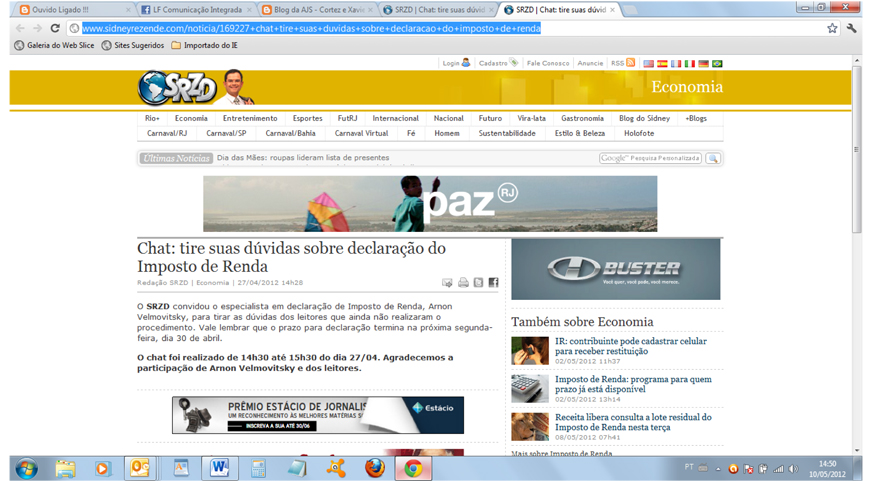Switch to the 'Blog da AJS' tab
The height and width of the screenshot is (481, 870).
pyautogui.click(x=315, y=9)
